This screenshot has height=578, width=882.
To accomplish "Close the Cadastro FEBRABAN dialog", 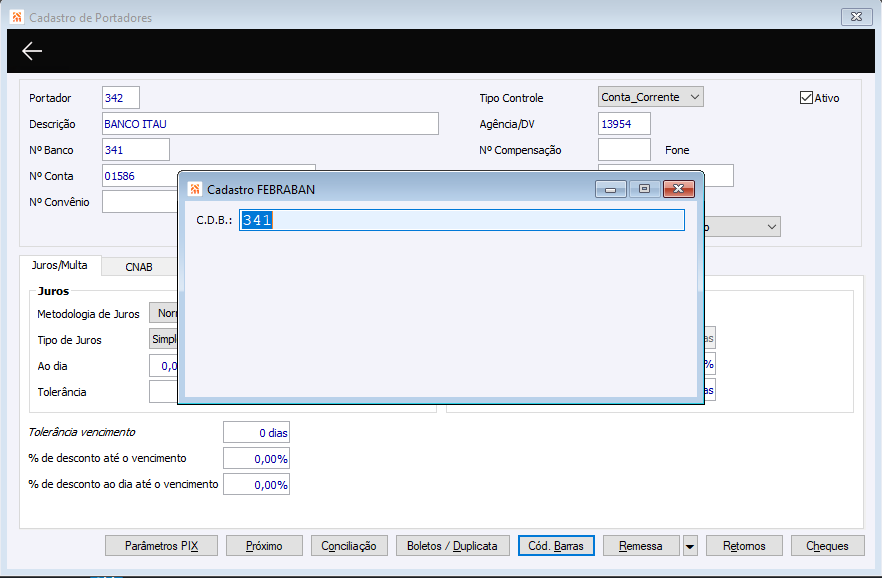I will coord(678,189).
